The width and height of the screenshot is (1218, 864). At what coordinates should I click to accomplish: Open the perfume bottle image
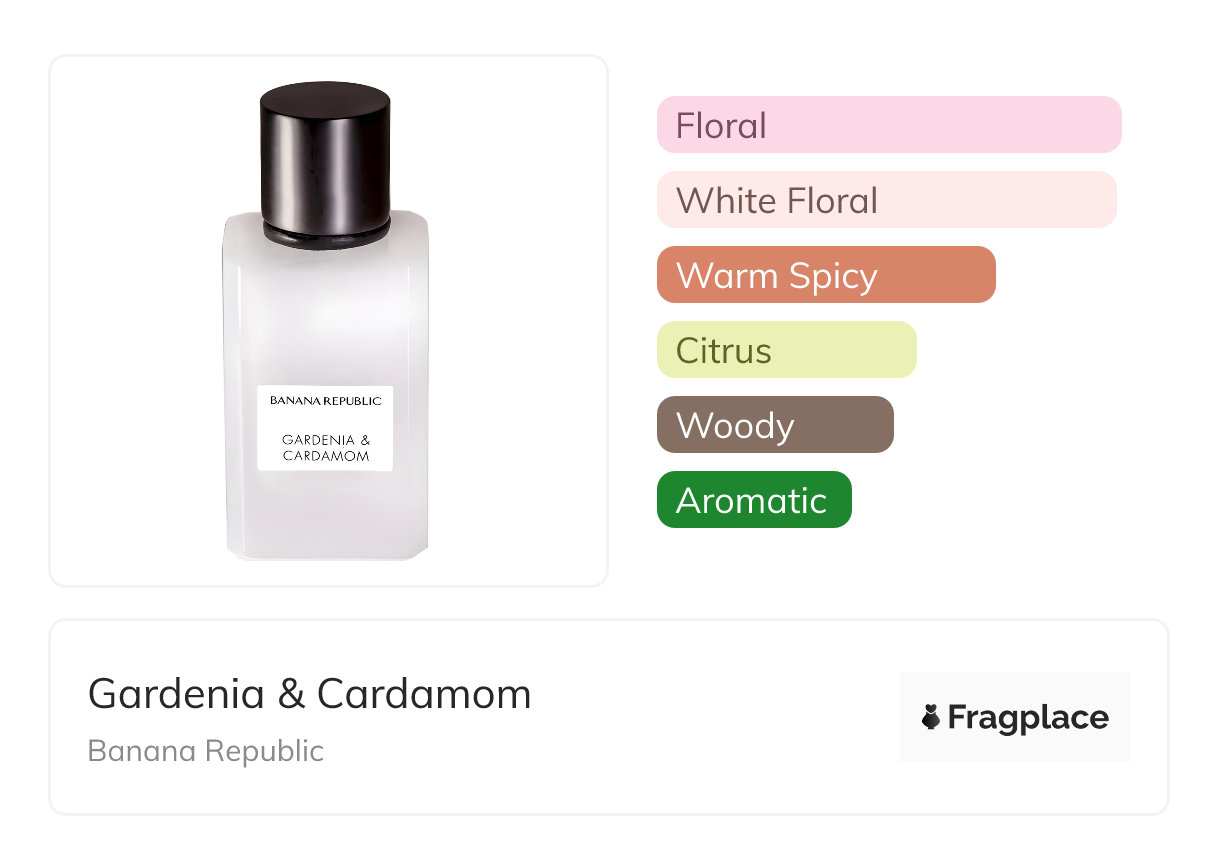click(325, 321)
